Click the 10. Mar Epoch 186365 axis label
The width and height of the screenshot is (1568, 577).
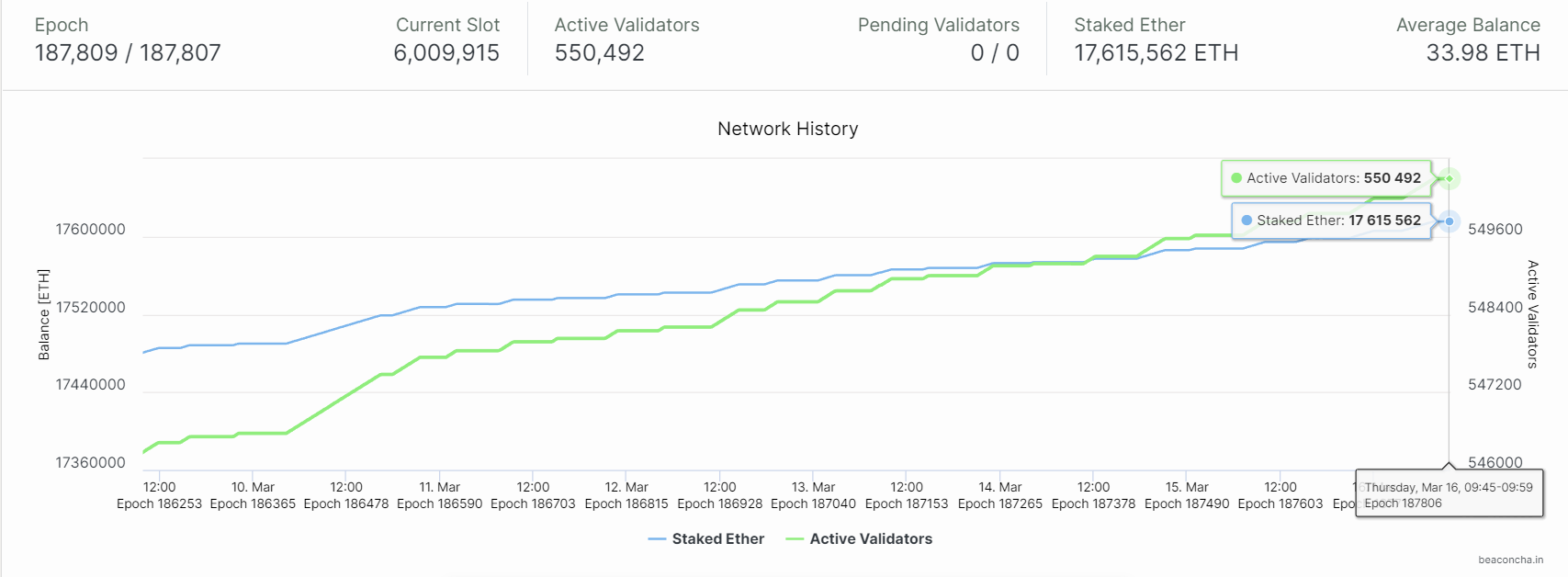253,495
